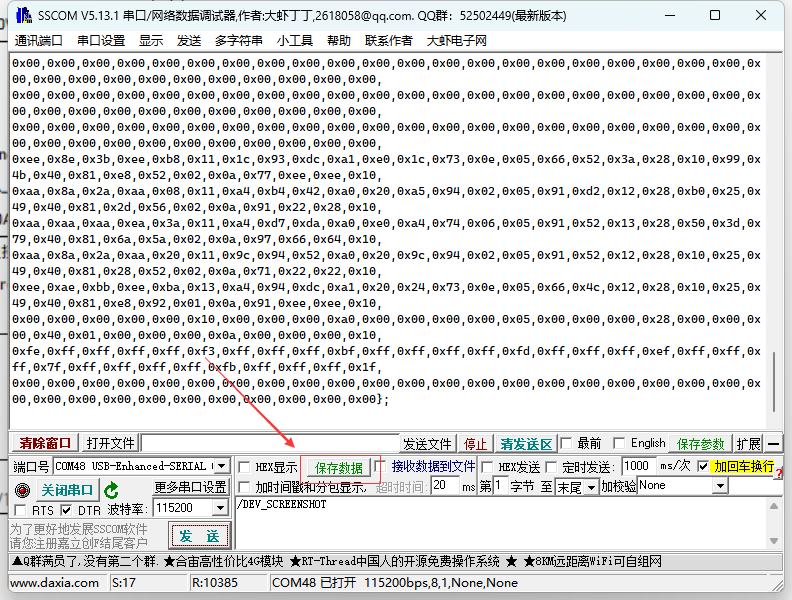Image resolution: width=792 pixels, height=600 pixels.
Task: Click the minus collapse button beside 扩展
Action: (774, 444)
